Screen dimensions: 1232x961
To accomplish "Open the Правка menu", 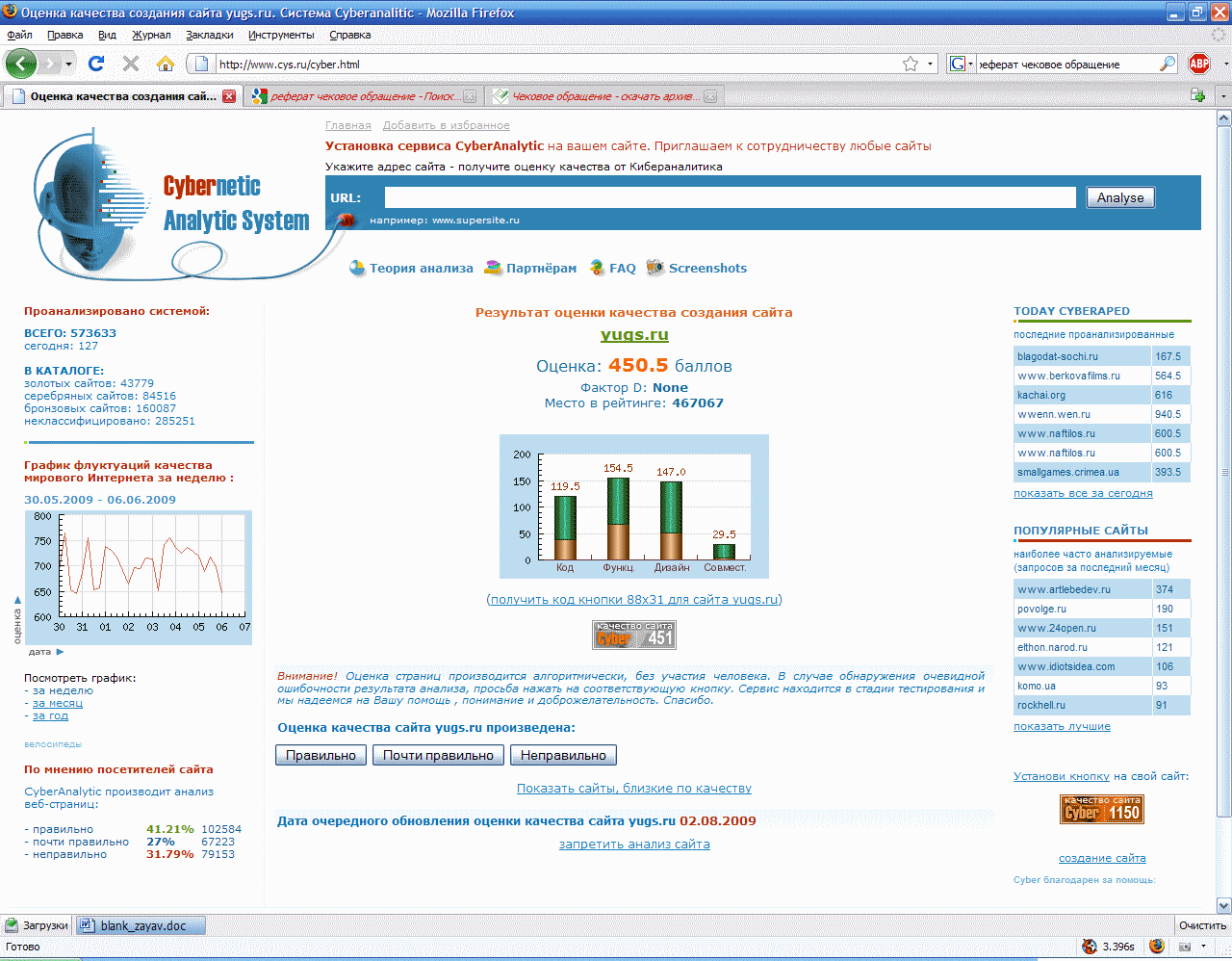I will [64, 35].
